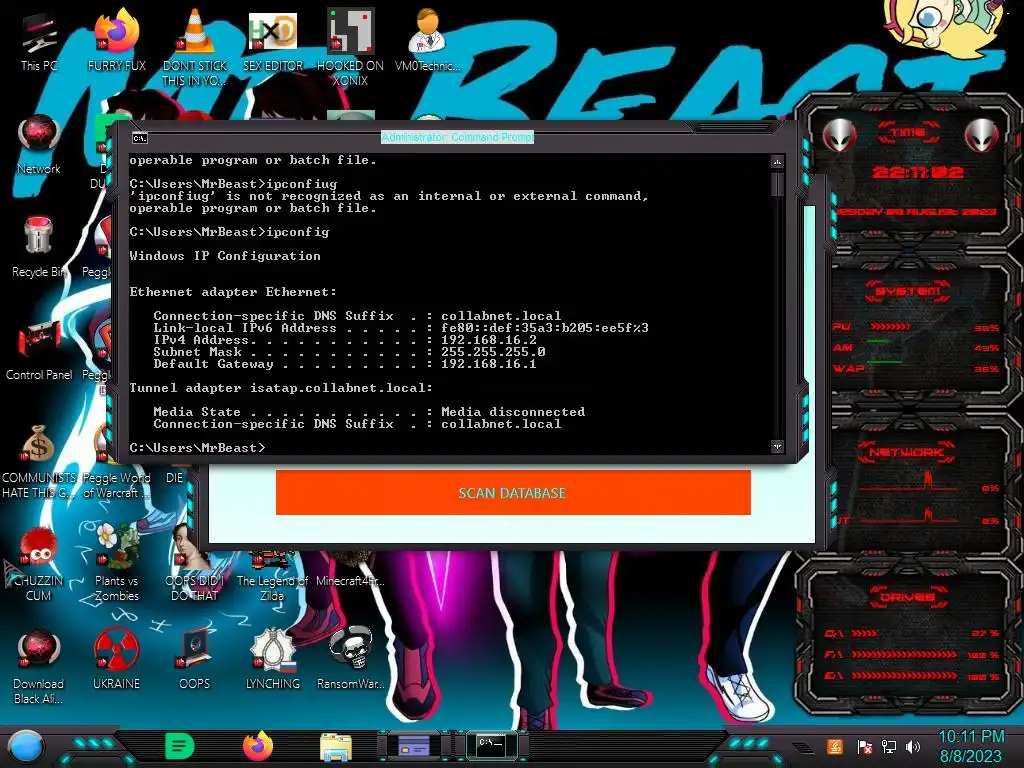Click the 22:11 time readout in gadget
The height and width of the screenshot is (768, 1024).
[x=918, y=172]
